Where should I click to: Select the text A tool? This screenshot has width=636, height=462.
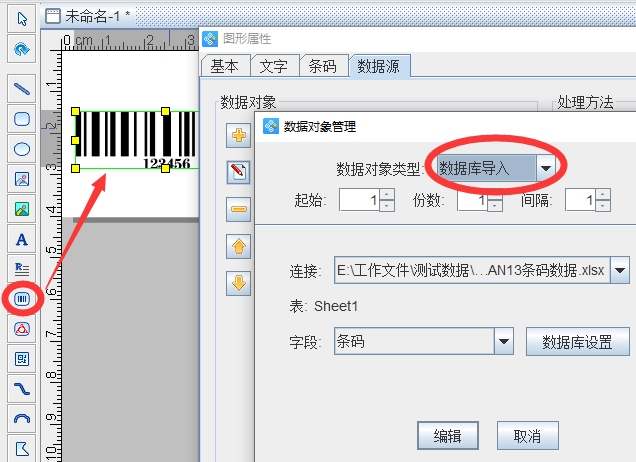(x=21, y=239)
